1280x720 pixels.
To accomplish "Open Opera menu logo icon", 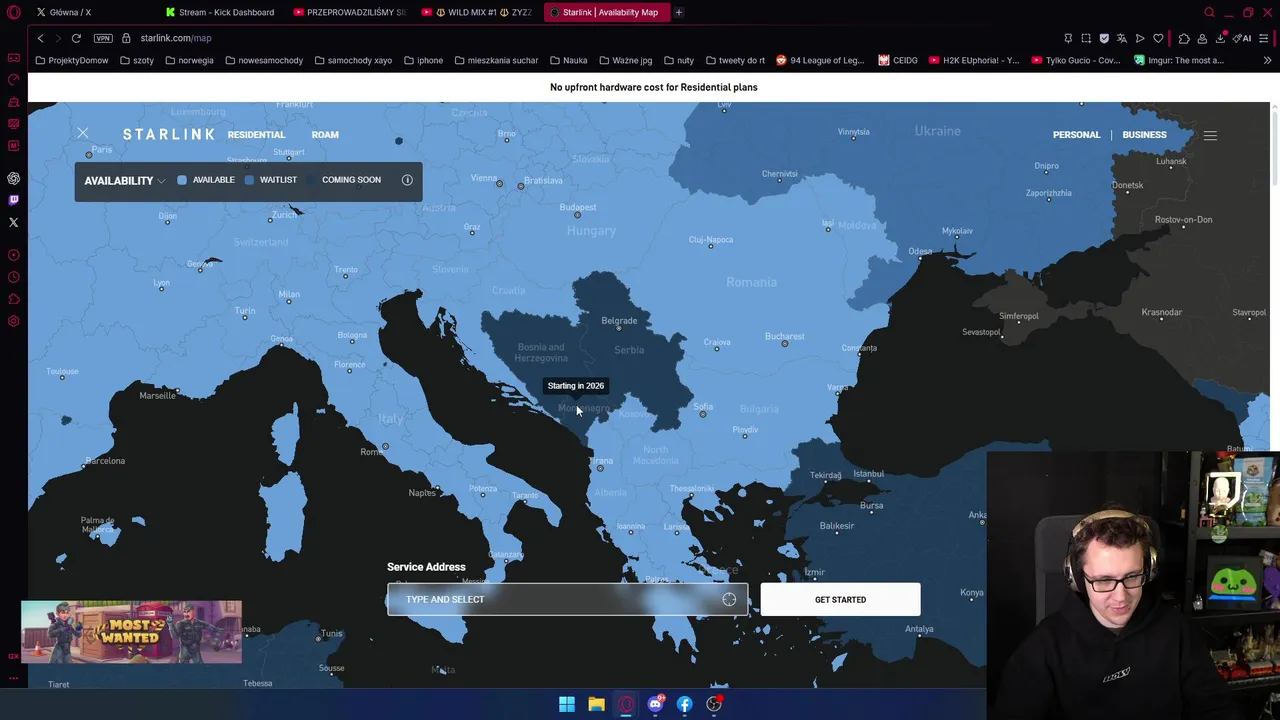I will 13,12.
